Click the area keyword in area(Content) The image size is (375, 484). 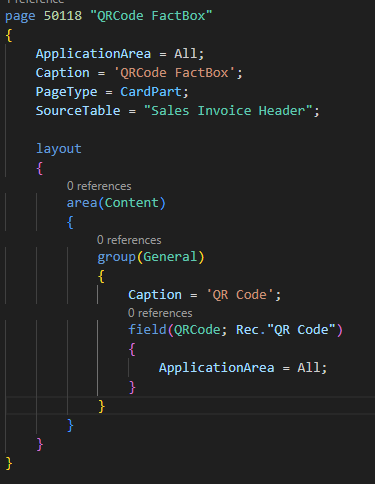pos(82,203)
